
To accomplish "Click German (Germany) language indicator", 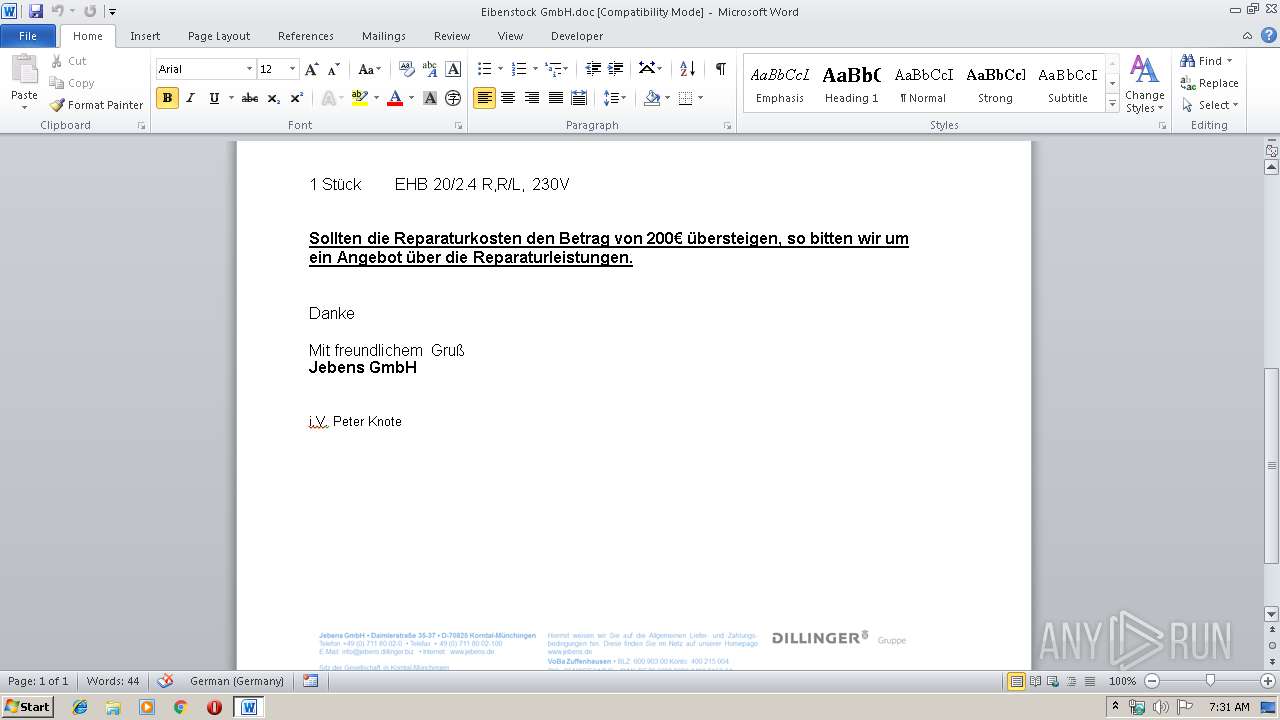I will [237, 681].
